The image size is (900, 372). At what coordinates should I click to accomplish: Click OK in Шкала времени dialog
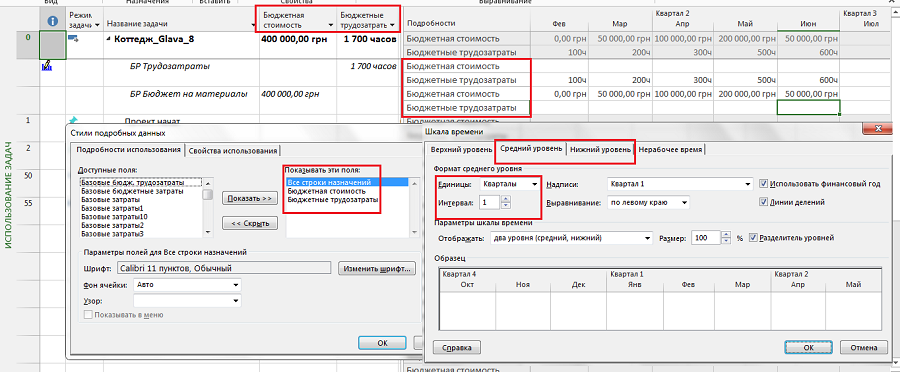click(x=808, y=347)
